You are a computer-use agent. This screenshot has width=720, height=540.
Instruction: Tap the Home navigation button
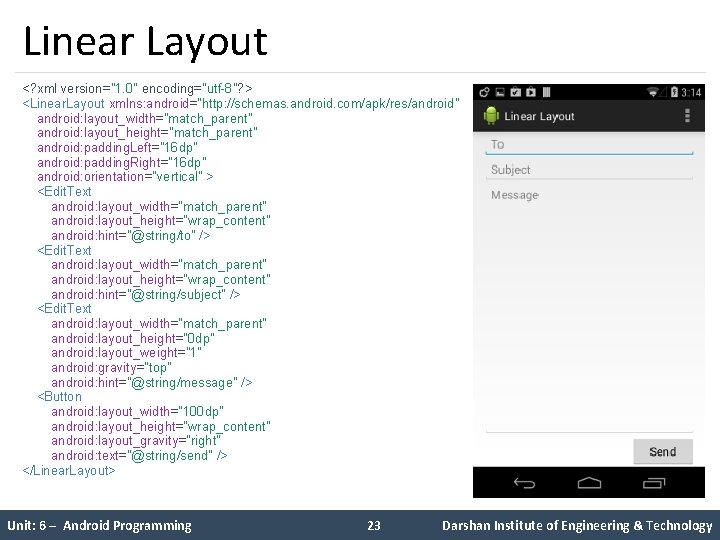[x=589, y=483]
